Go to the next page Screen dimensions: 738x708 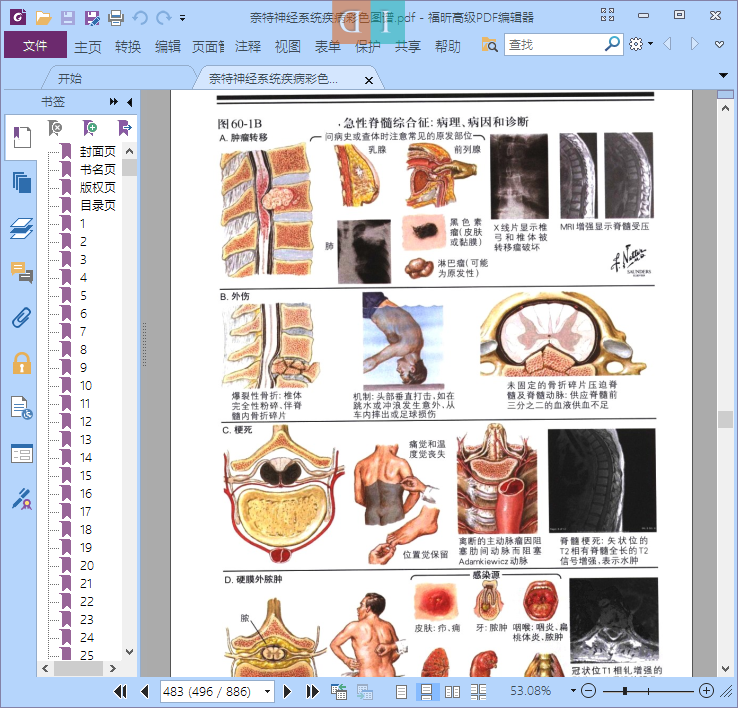[287, 692]
